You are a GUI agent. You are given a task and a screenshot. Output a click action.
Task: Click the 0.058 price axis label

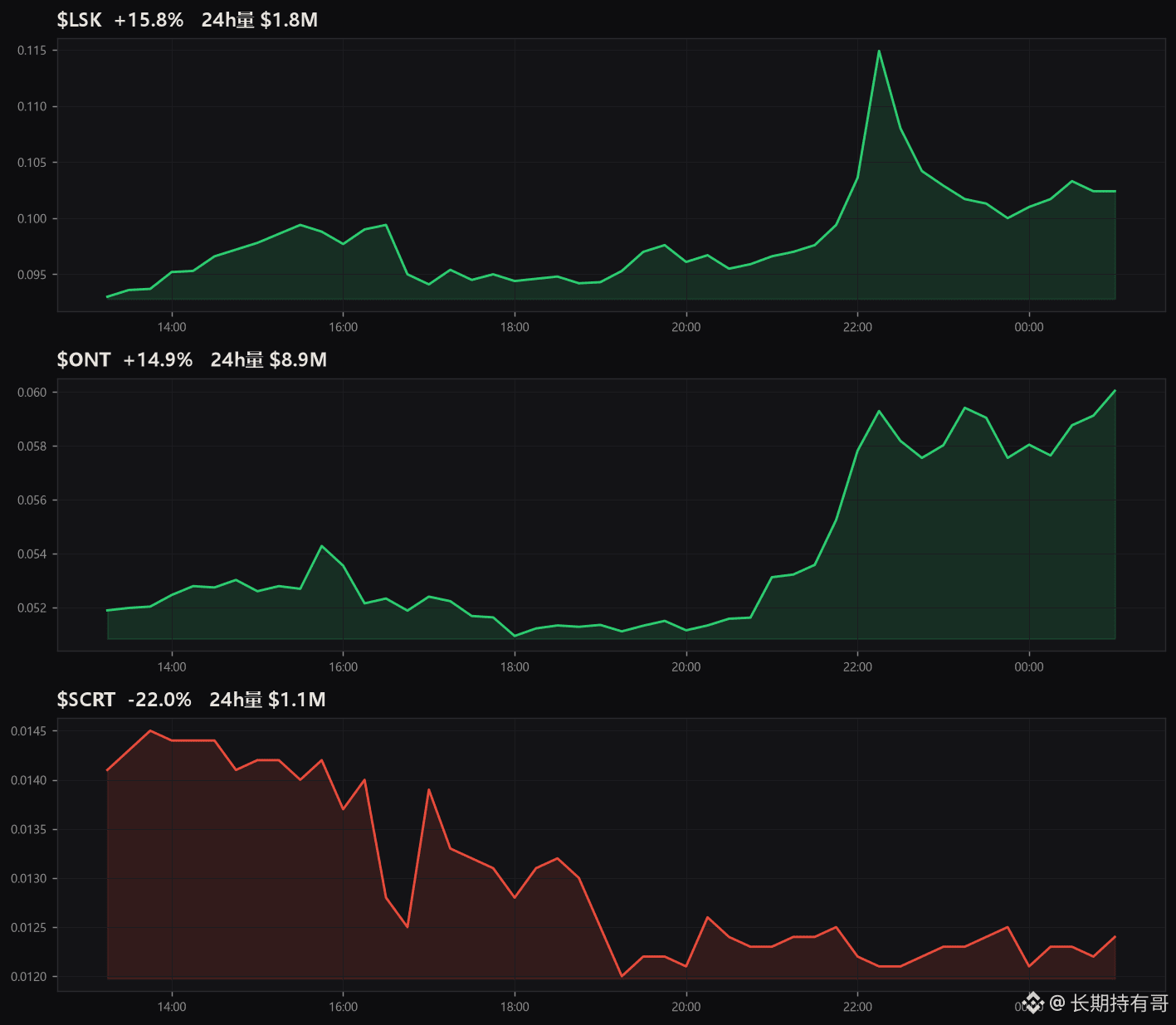pos(33,447)
